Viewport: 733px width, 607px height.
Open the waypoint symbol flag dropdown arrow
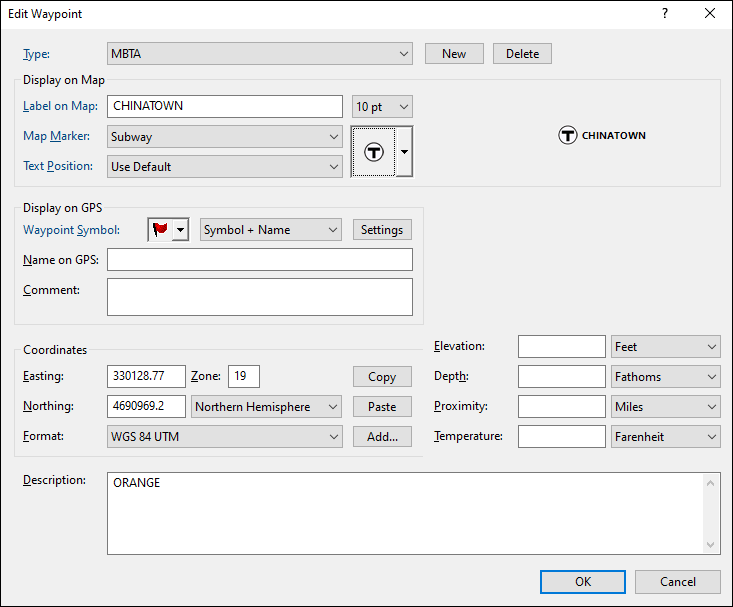(x=180, y=230)
